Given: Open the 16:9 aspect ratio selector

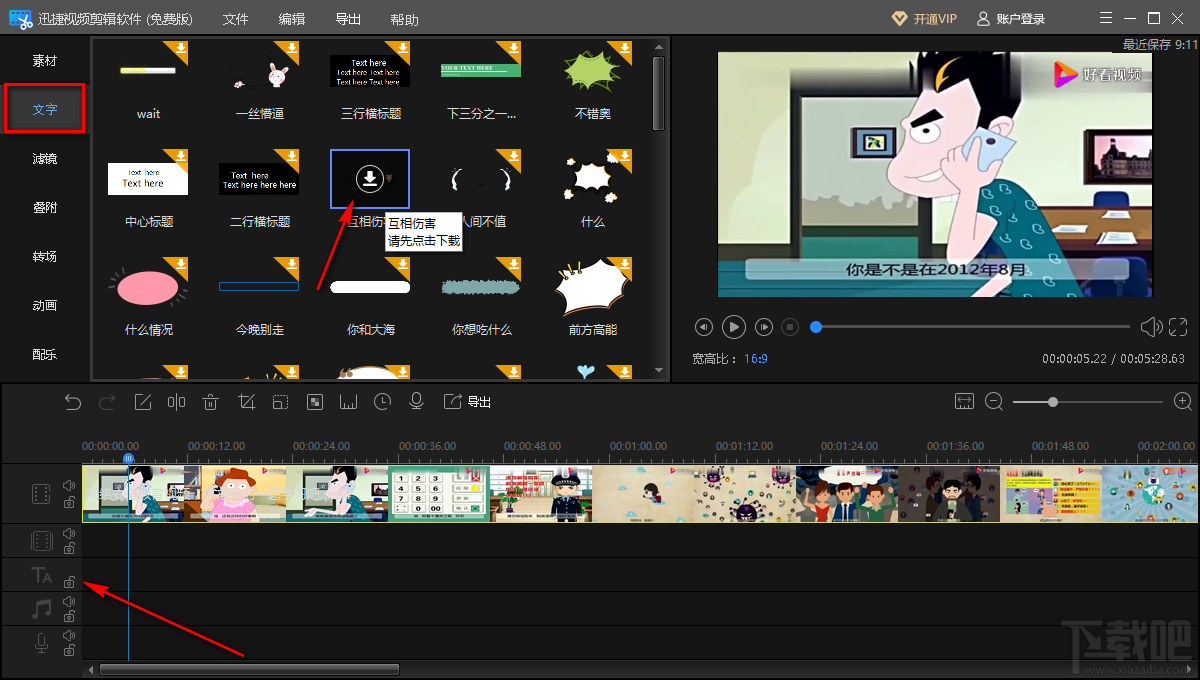Looking at the screenshot, I should click(755, 358).
